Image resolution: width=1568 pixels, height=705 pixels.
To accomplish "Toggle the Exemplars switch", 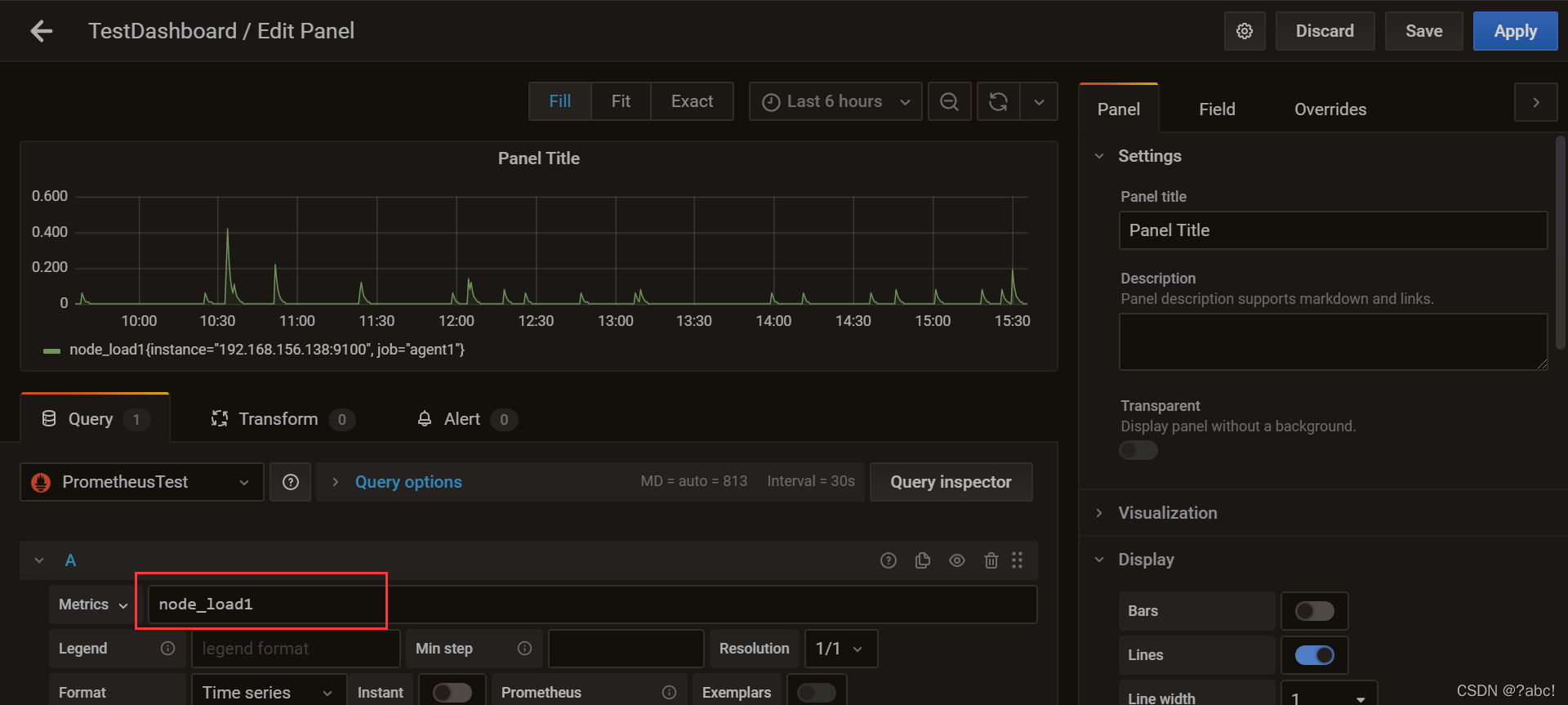I will (x=817, y=693).
